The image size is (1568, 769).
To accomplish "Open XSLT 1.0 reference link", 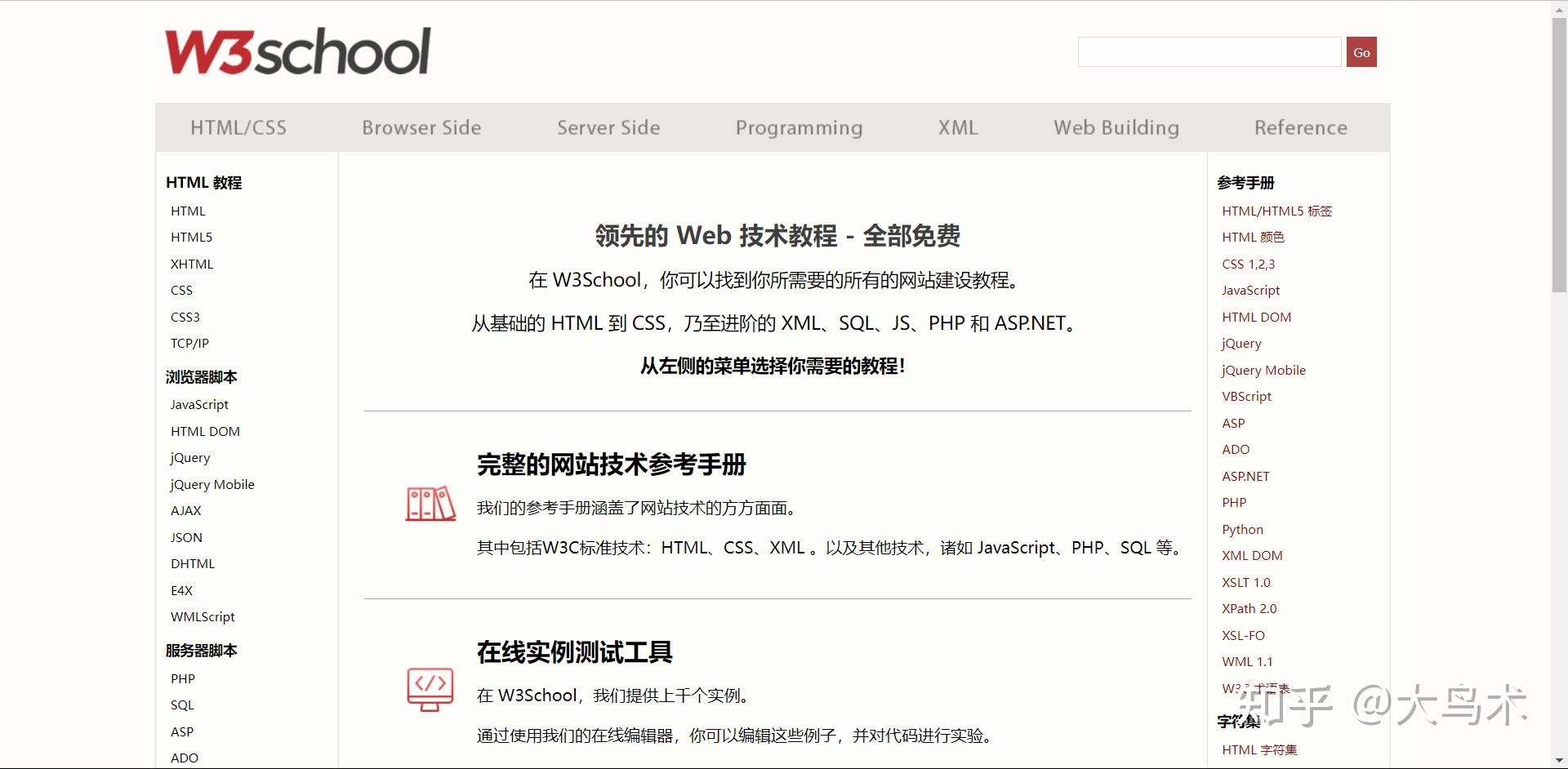I will click(x=1246, y=582).
